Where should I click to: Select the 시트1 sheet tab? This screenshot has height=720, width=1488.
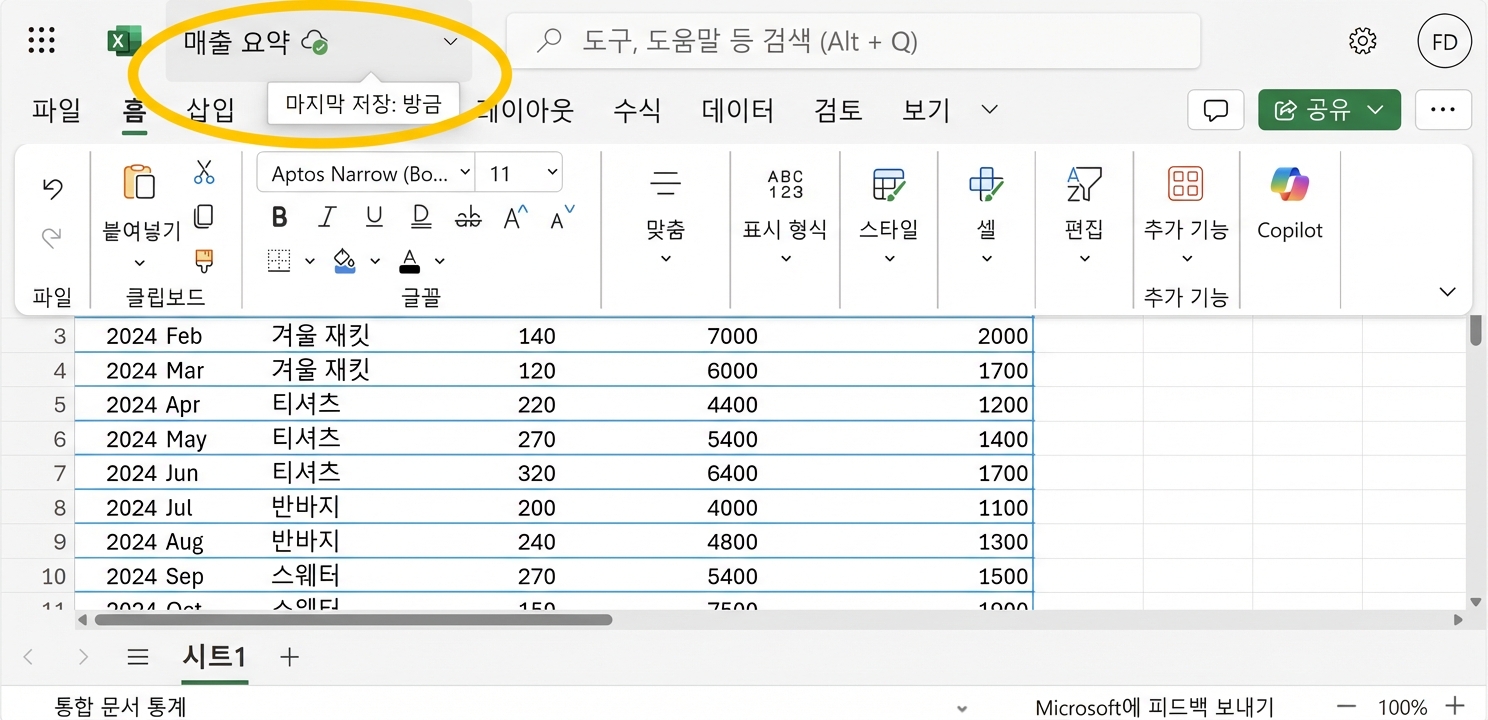(x=215, y=657)
